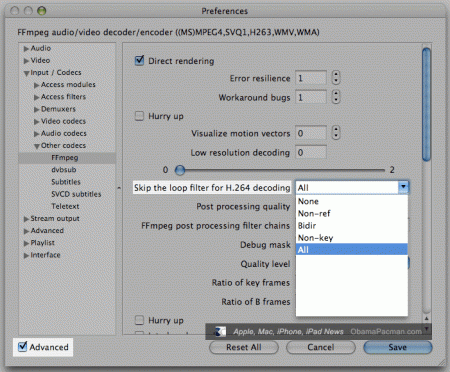Edit the Low resolution decoding field
The width and height of the screenshot is (450, 372).
(311, 152)
